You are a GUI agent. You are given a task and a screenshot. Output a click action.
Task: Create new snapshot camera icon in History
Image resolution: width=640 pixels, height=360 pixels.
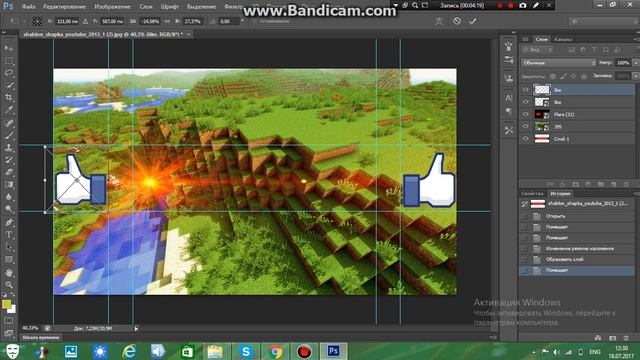click(x=612, y=338)
